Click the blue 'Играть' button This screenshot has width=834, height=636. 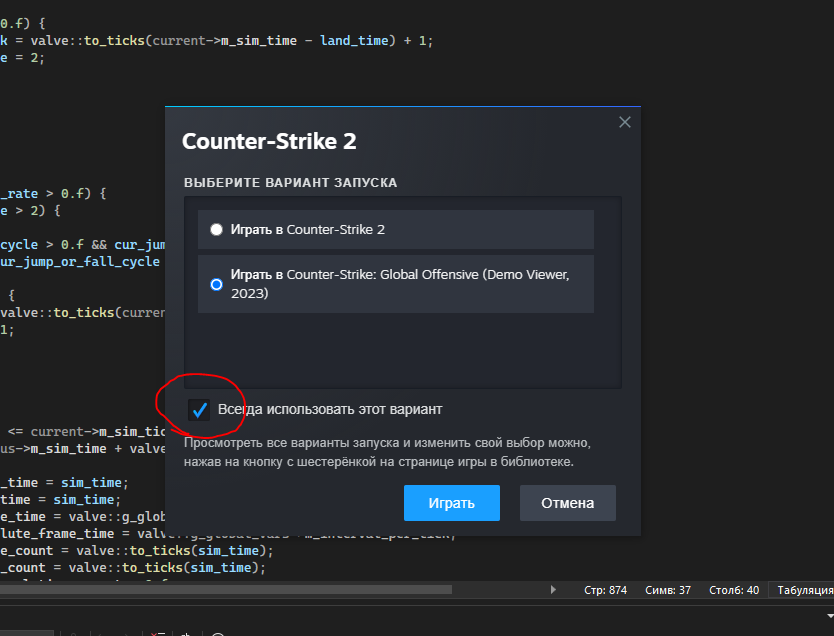pyautogui.click(x=452, y=503)
